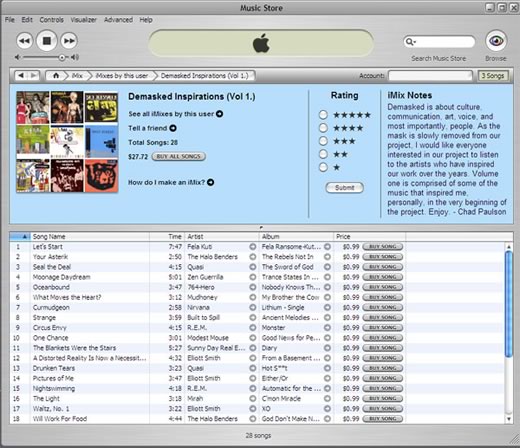
Task: Click the Price column header
Action: [370, 237]
